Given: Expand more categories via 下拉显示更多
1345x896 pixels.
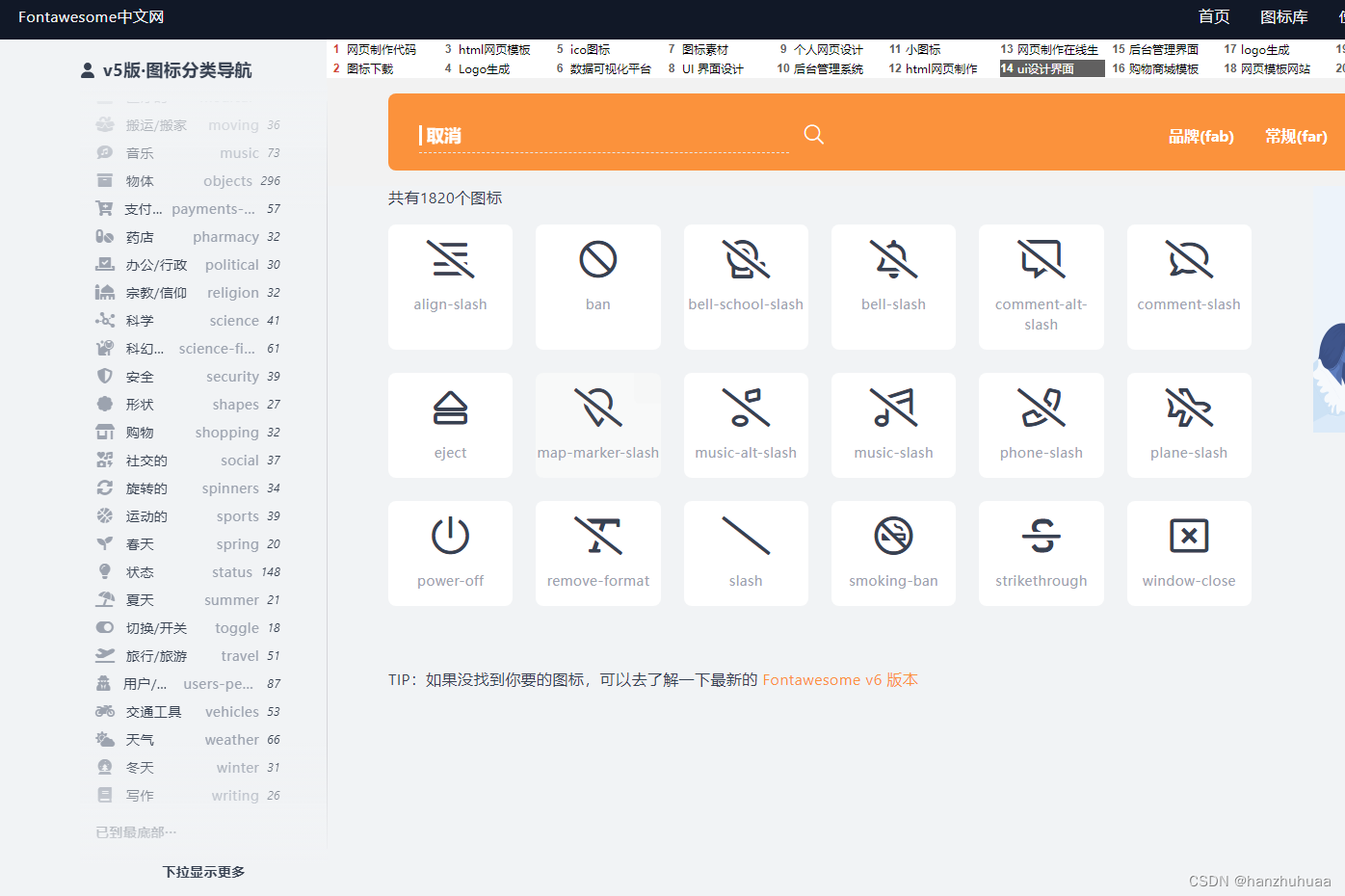Looking at the screenshot, I should [x=202, y=871].
